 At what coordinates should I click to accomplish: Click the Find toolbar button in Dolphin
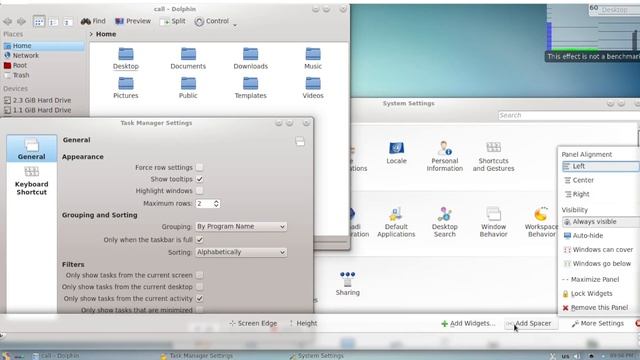click(x=93, y=21)
